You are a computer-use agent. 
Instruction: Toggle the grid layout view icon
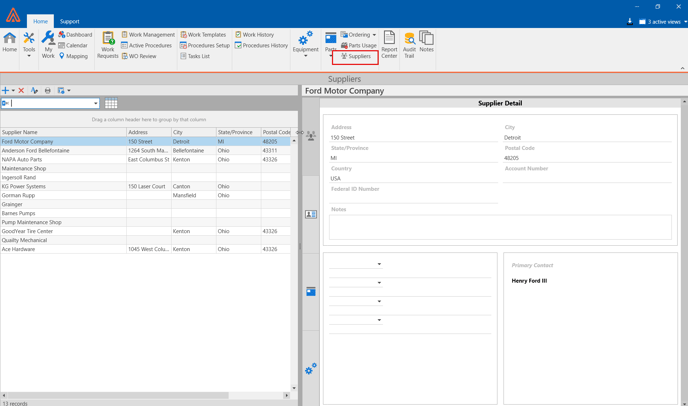coord(111,103)
